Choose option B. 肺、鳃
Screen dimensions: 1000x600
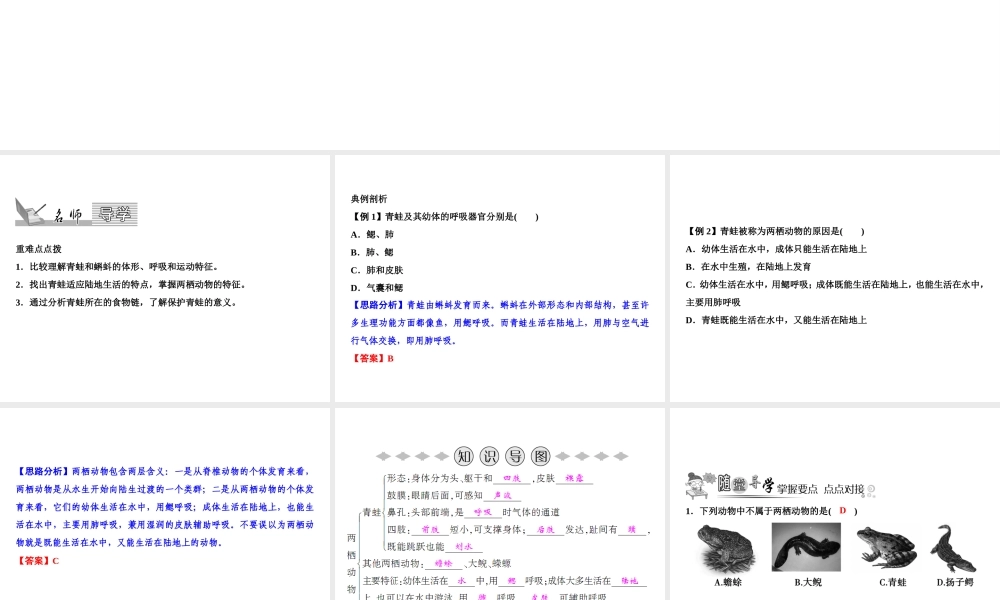coord(372,252)
